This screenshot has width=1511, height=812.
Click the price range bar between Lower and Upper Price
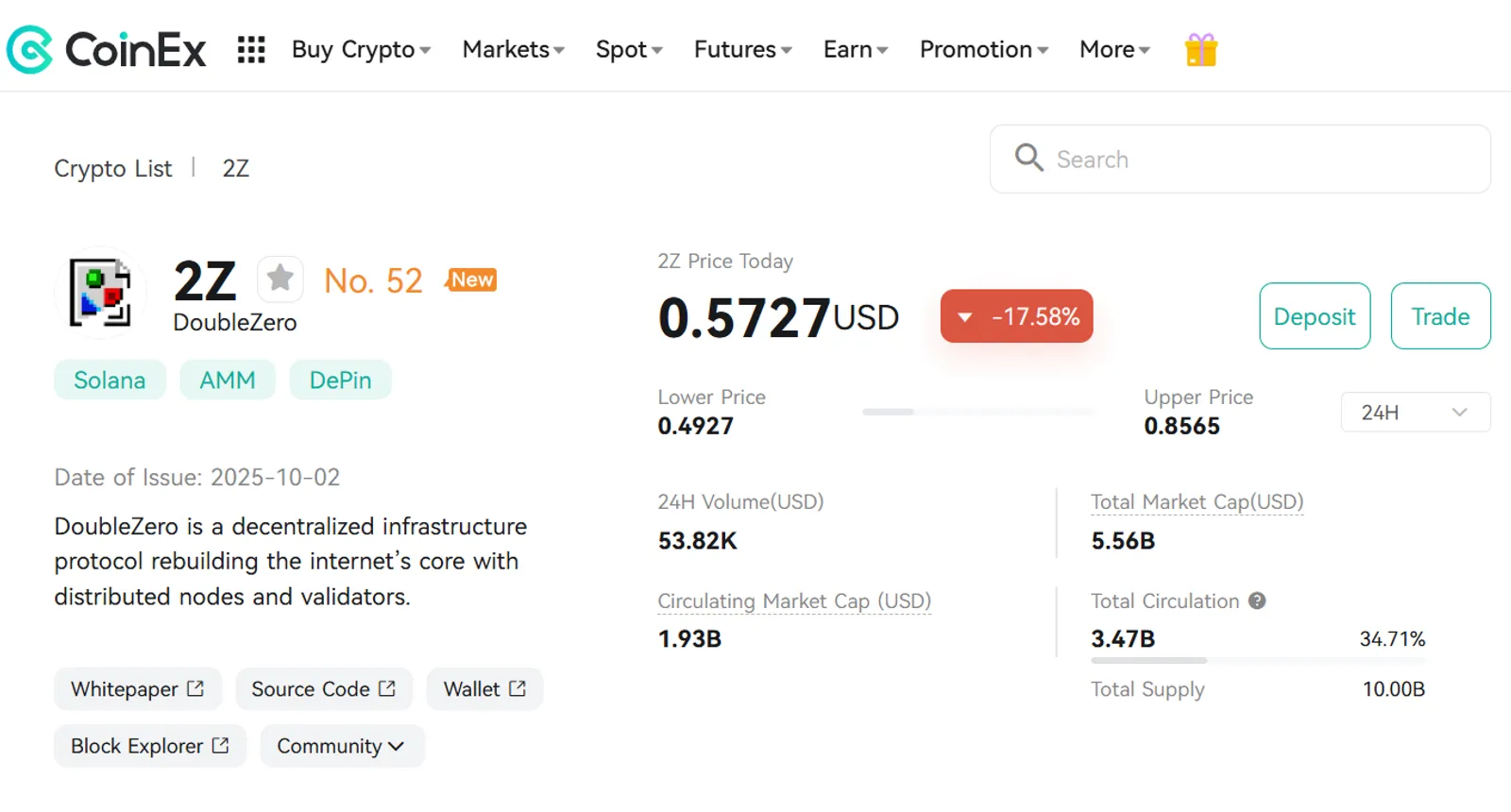tap(977, 412)
